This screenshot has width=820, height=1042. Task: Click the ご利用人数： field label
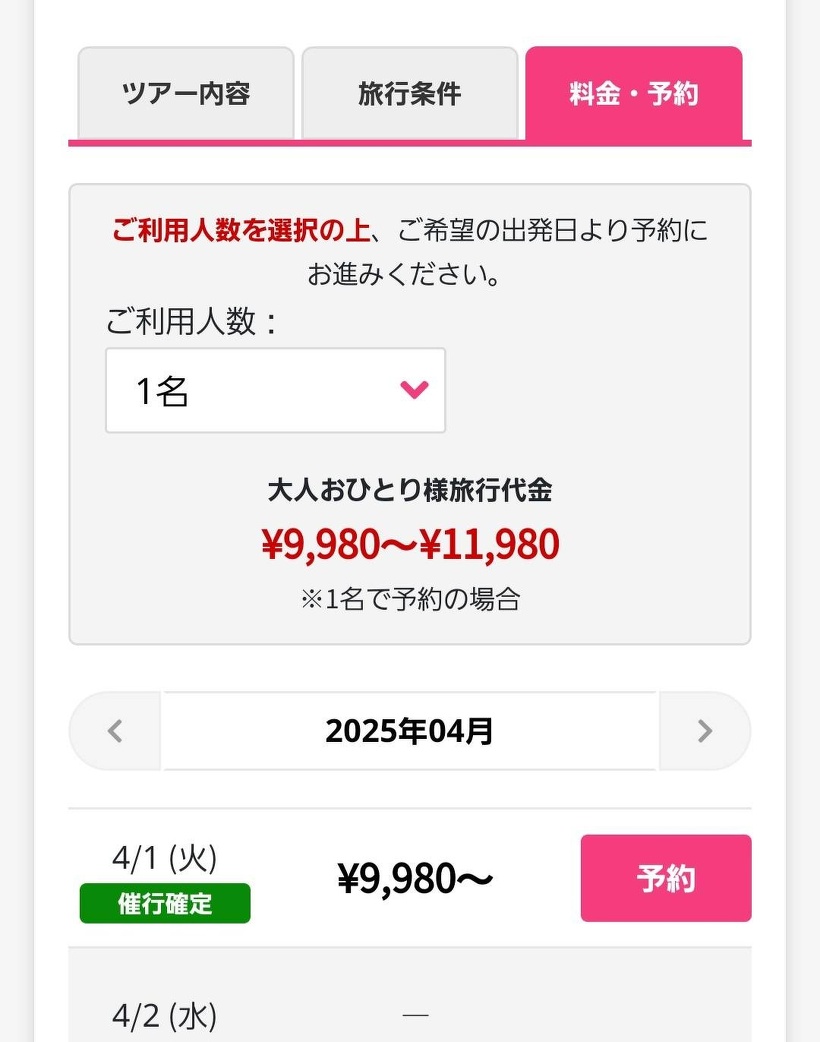pos(192,322)
